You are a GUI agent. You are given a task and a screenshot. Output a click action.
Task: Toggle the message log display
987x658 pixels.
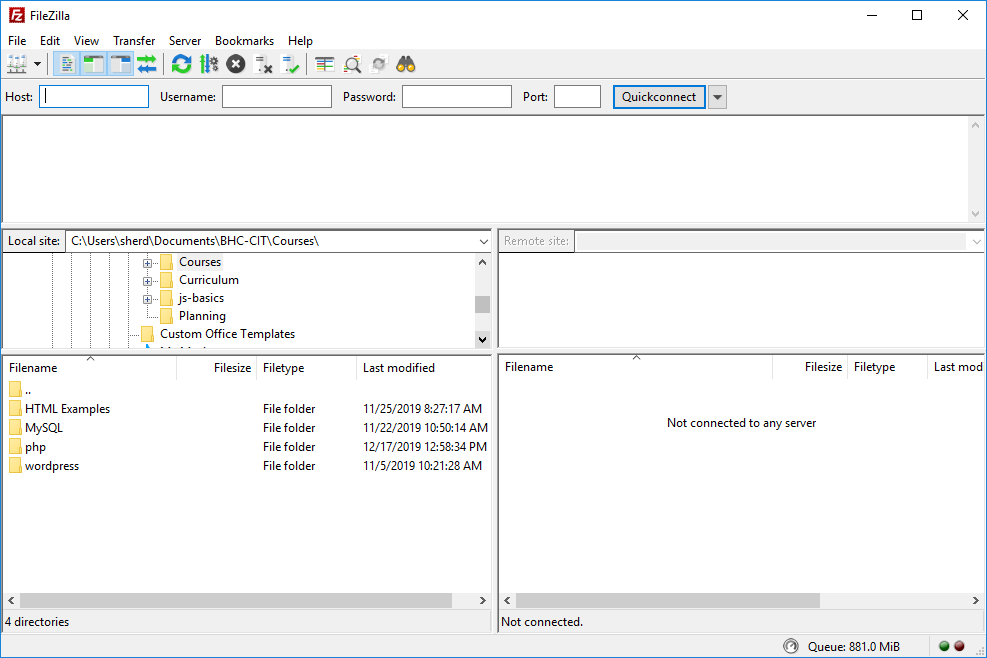(67, 64)
